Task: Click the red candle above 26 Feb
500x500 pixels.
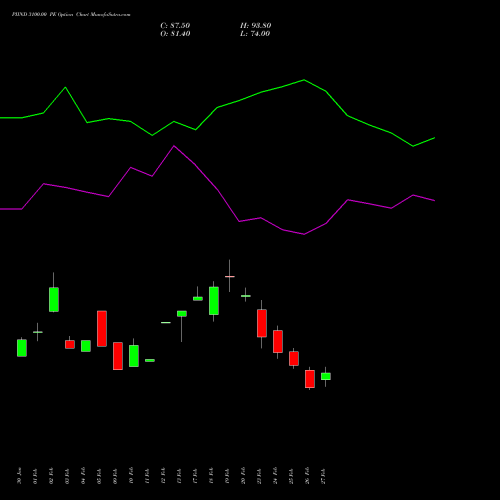Action: pos(310,379)
